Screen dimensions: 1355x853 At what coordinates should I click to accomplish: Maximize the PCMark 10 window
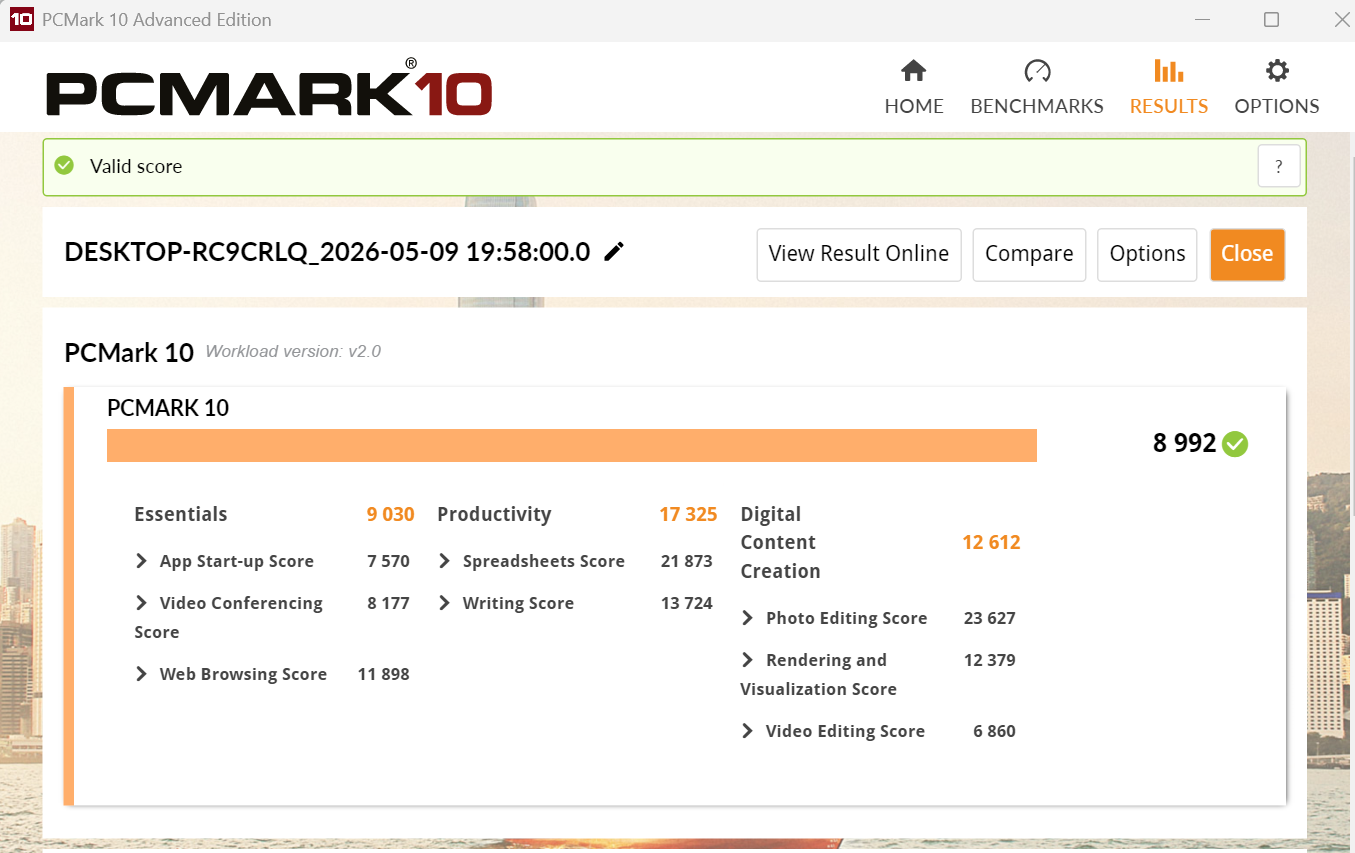(x=1271, y=19)
